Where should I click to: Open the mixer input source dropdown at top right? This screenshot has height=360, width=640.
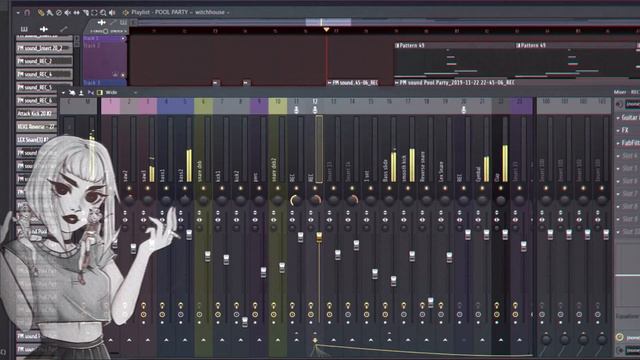click(x=633, y=104)
